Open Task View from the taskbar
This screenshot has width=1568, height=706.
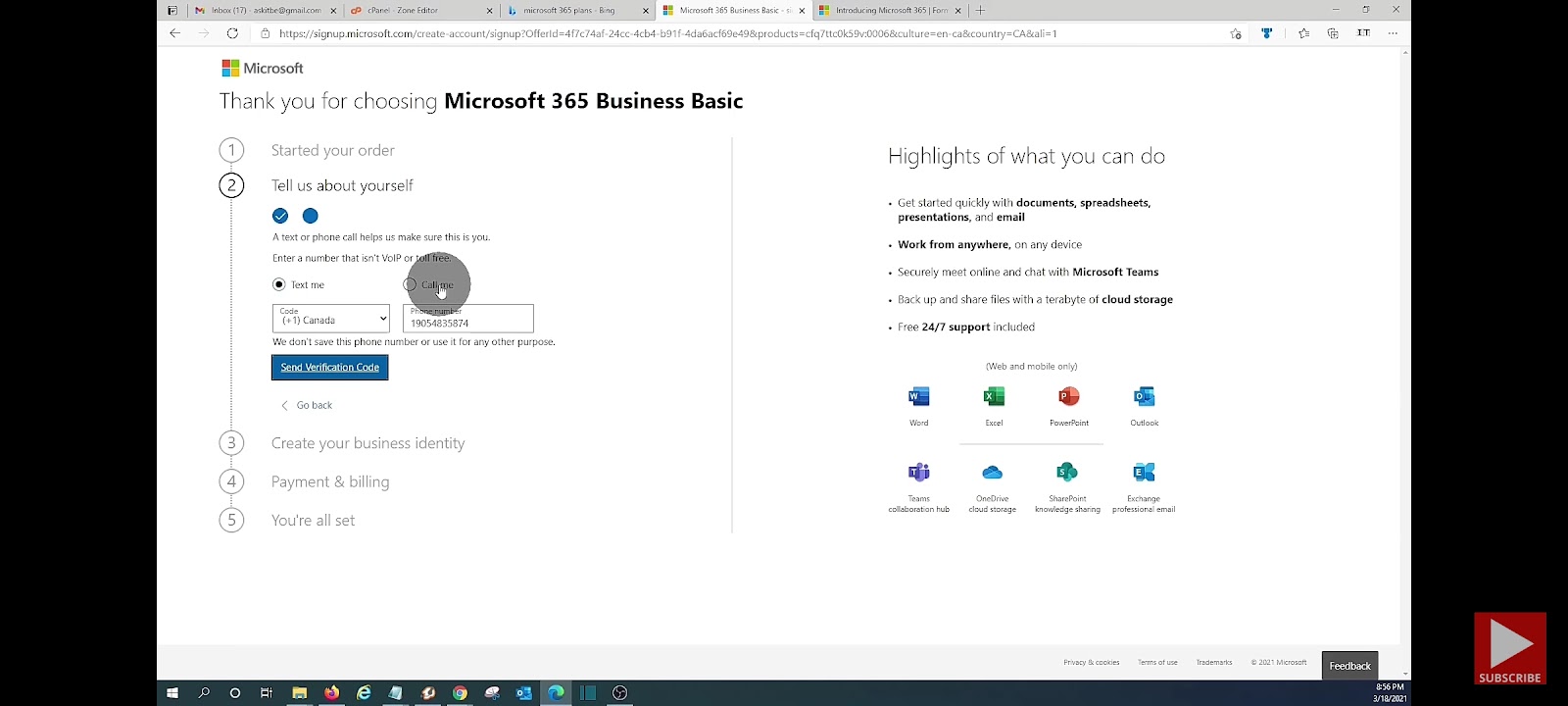click(266, 693)
